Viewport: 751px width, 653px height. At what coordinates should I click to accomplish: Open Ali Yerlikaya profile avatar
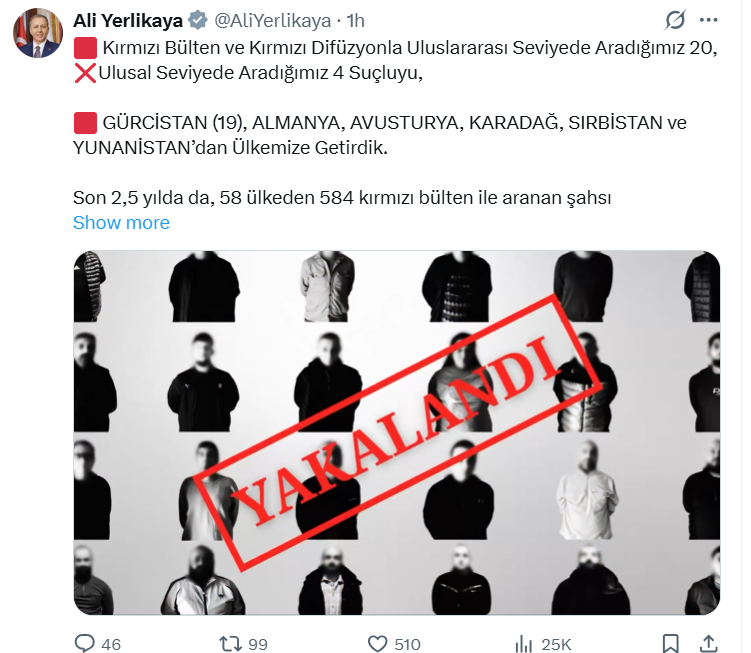pos(37,33)
